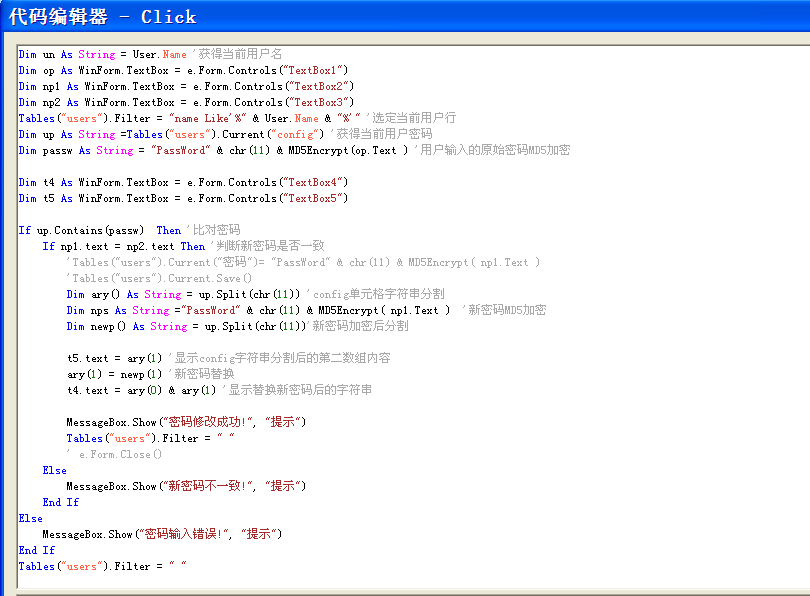Click the line declaring 'Dim un As String'
810x596 pixels.
(150, 54)
